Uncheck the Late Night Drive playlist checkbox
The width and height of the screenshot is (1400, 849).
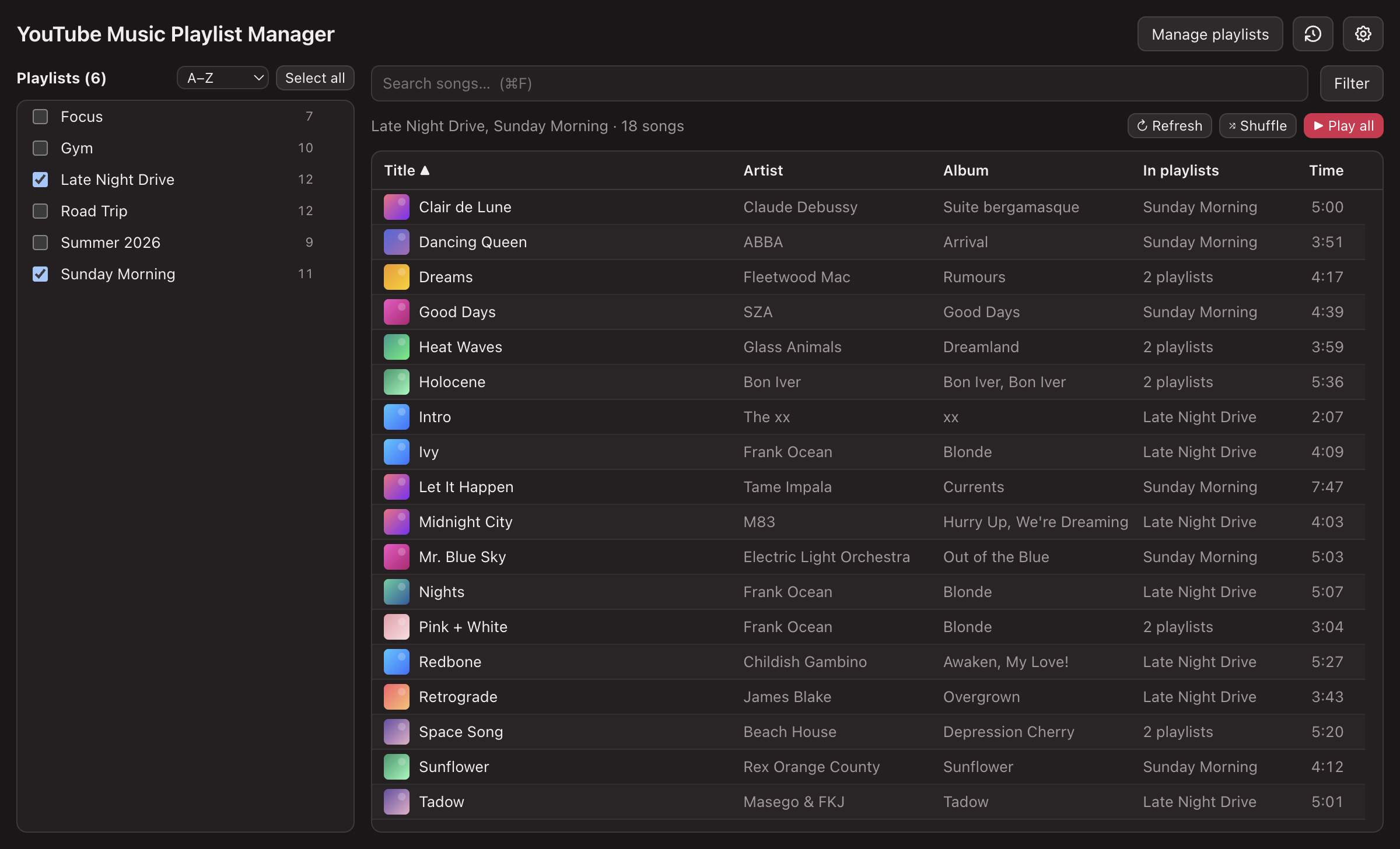coord(40,180)
